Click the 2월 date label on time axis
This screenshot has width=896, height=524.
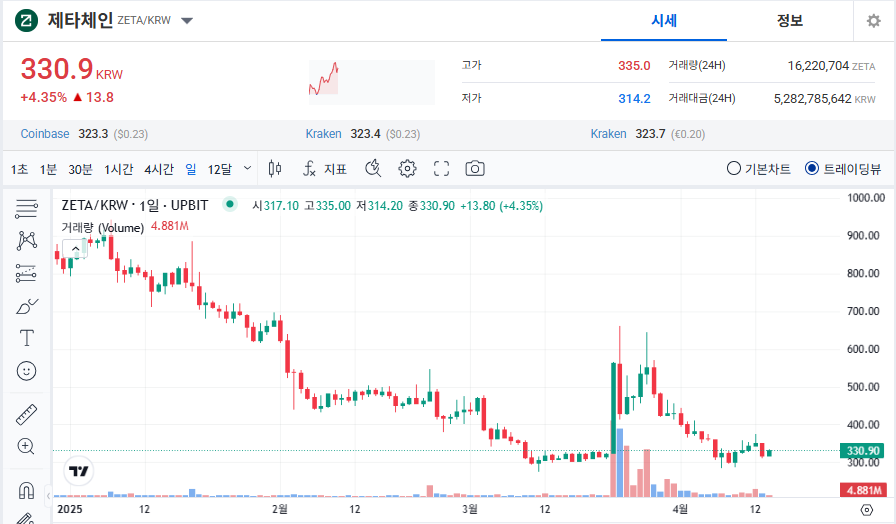279,509
